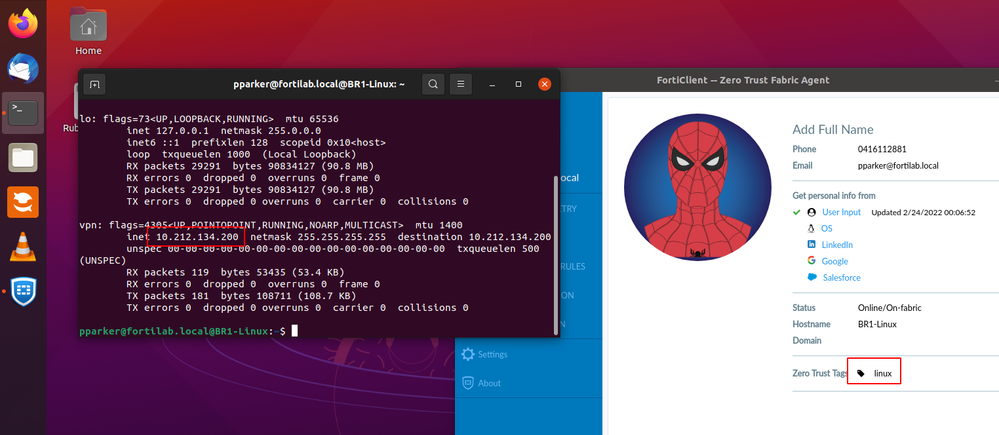Screen dimensions: 999x435
Task: Open Ubuntu Software from the dock
Action: [x=24, y=201]
